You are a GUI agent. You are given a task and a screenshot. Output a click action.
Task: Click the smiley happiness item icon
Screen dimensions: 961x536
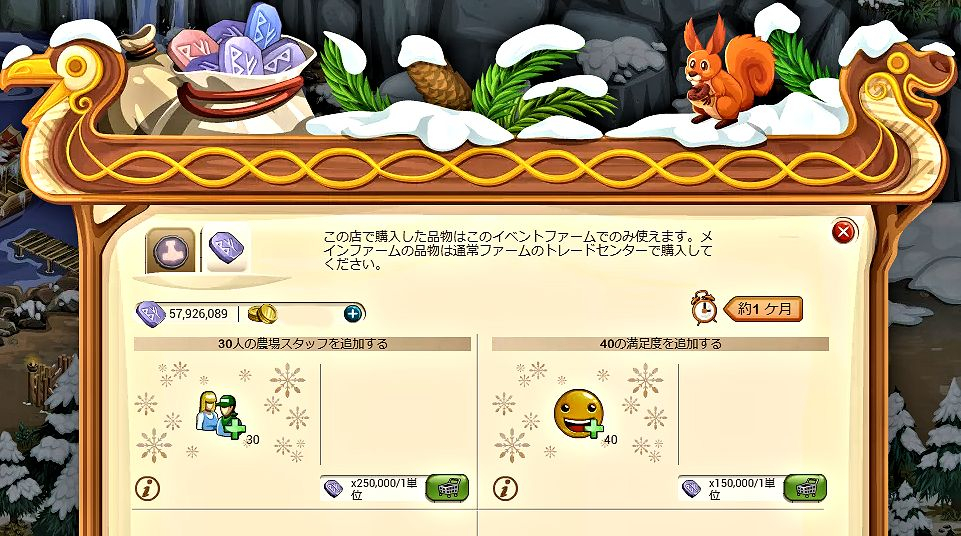(x=579, y=413)
